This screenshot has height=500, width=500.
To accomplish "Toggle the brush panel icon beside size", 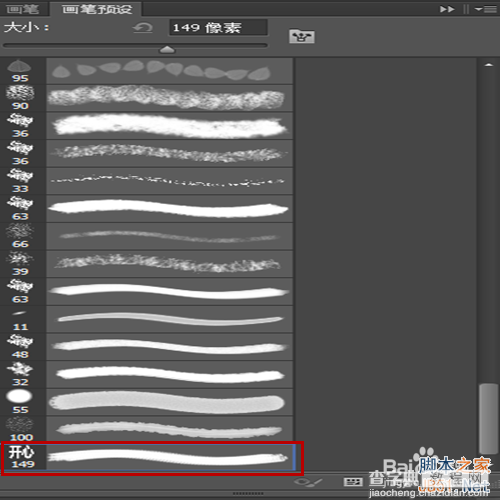I will click(x=302, y=36).
